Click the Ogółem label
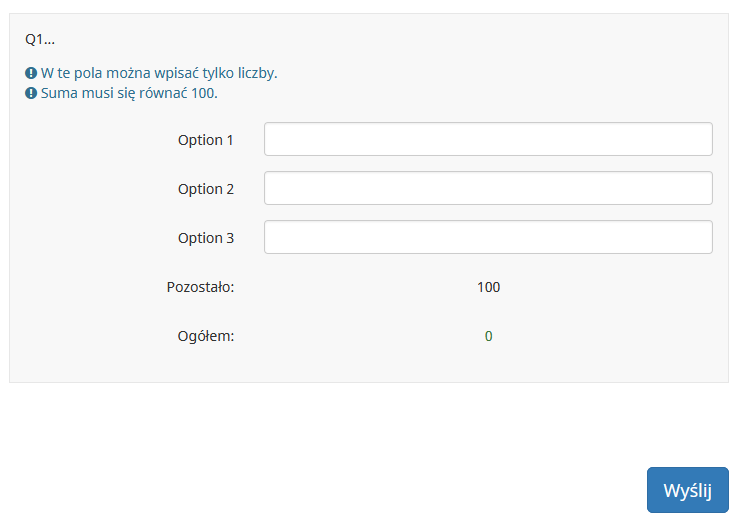The height and width of the screenshot is (531, 747). (205, 336)
